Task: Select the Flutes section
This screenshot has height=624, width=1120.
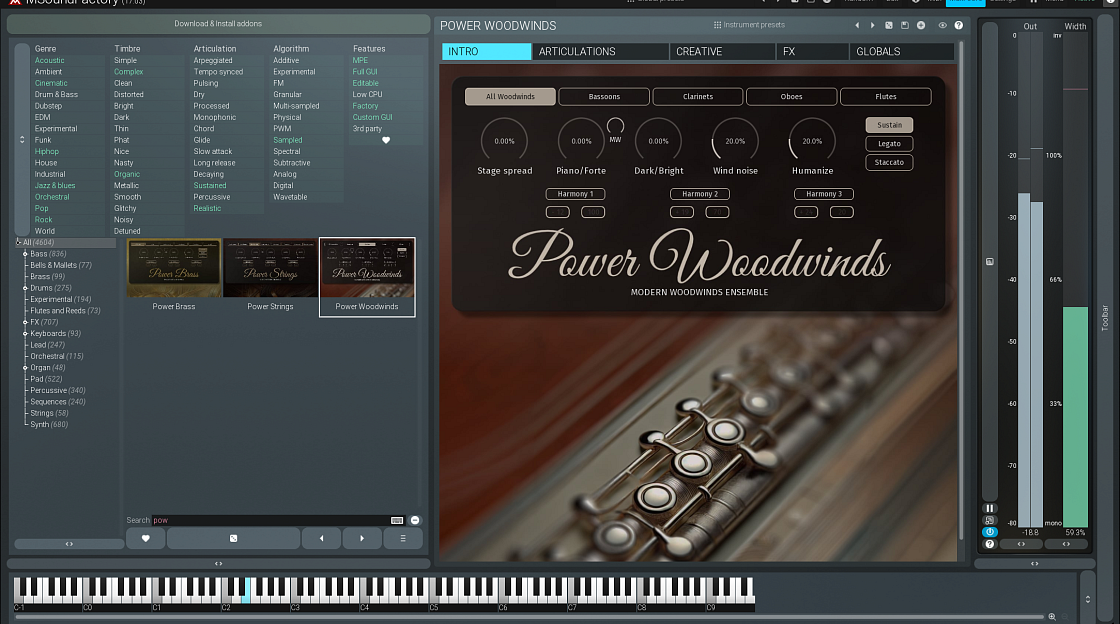Action: click(x=886, y=96)
